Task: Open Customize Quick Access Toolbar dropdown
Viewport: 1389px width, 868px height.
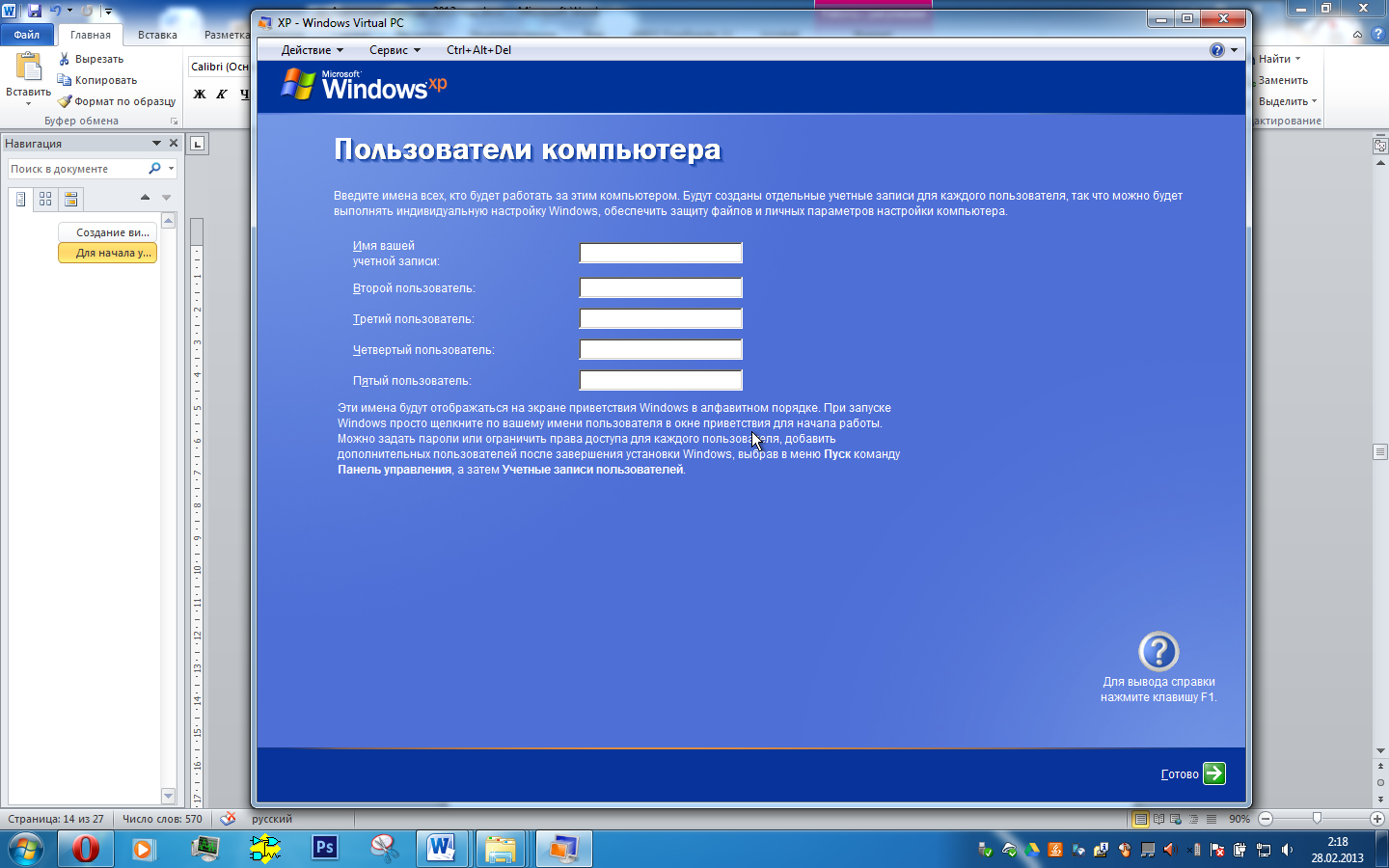Action: click(108, 12)
